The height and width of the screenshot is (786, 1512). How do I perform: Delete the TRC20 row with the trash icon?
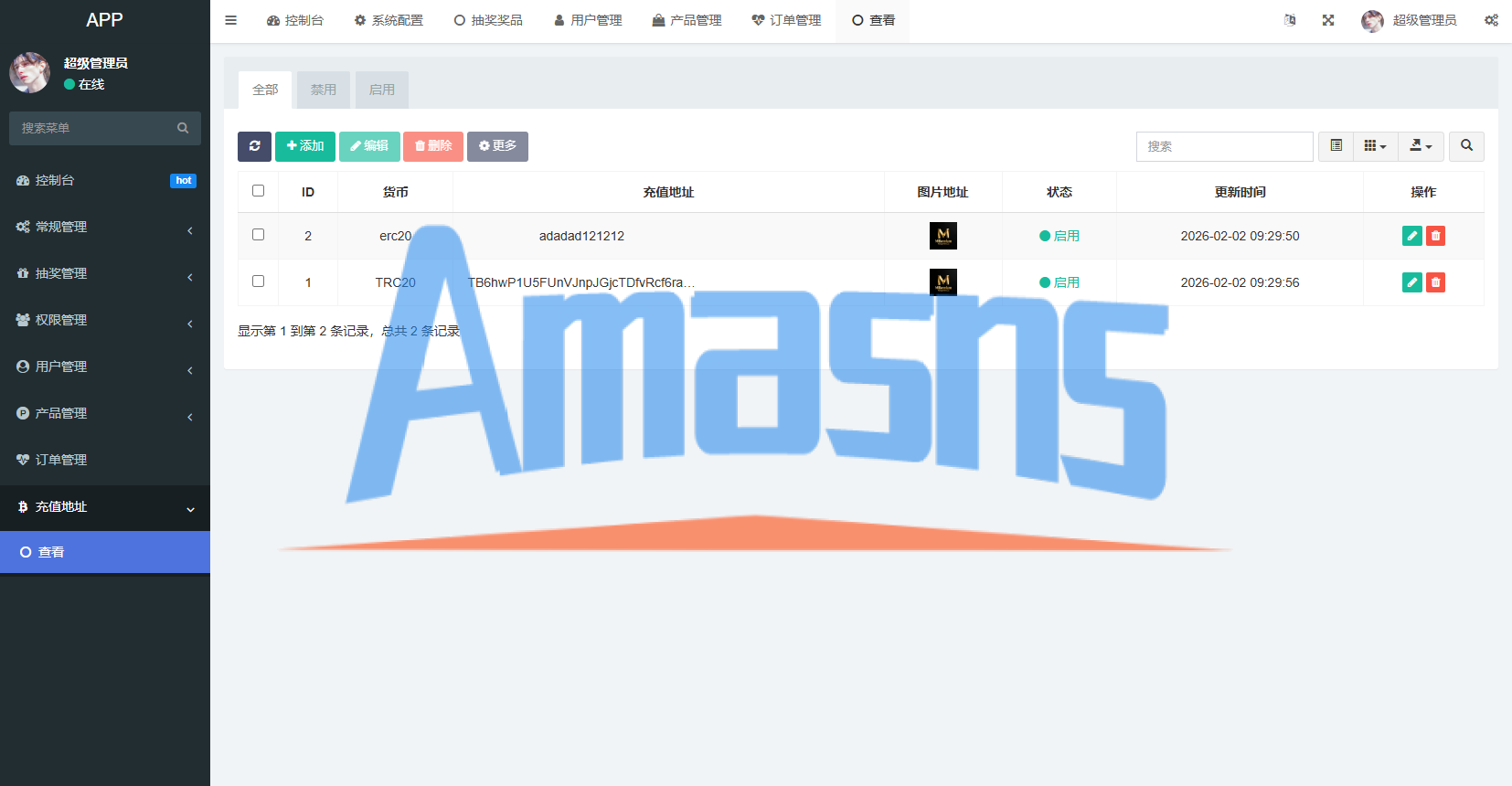click(1435, 282)
